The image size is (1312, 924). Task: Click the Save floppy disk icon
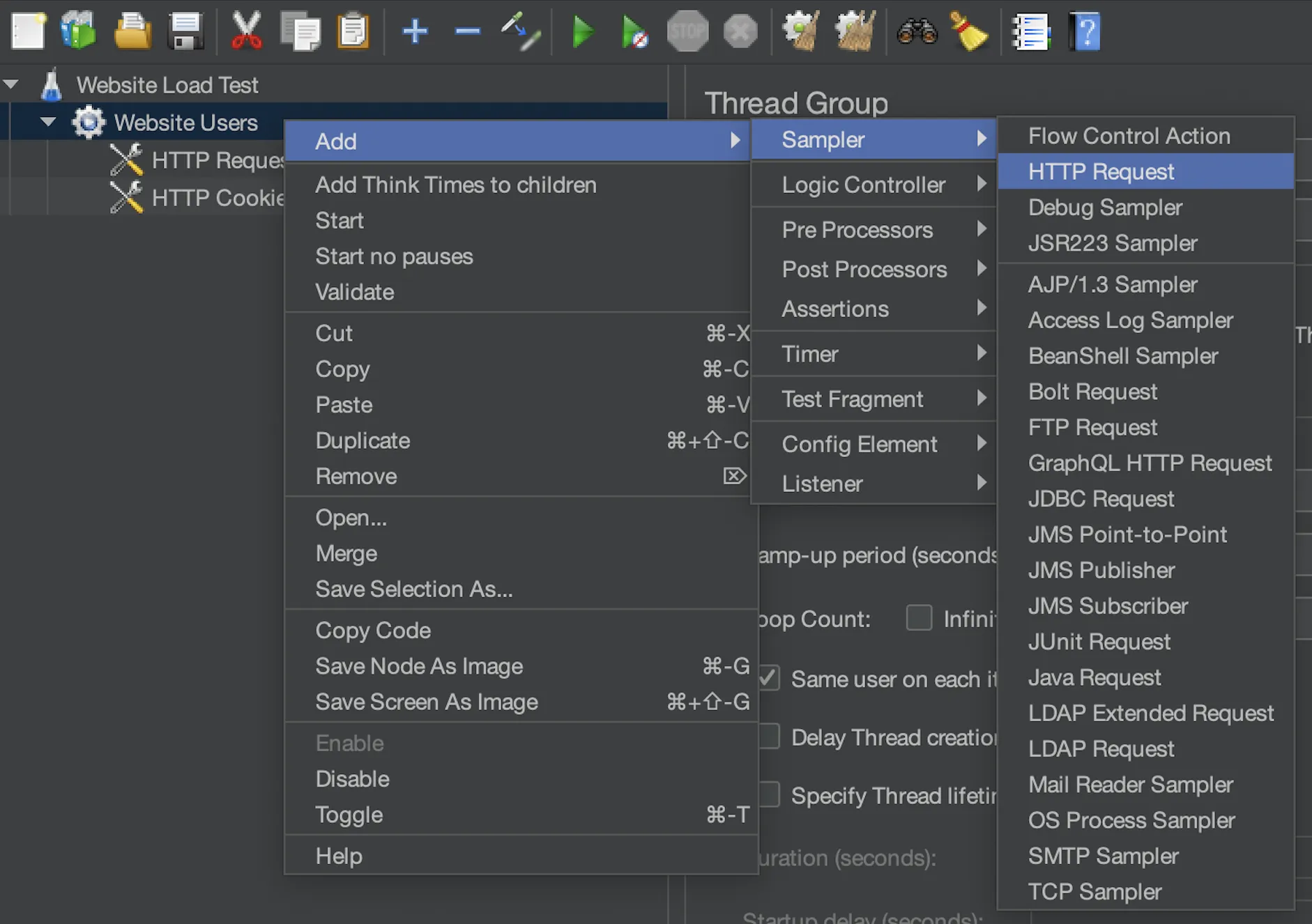tap(185, 31)
